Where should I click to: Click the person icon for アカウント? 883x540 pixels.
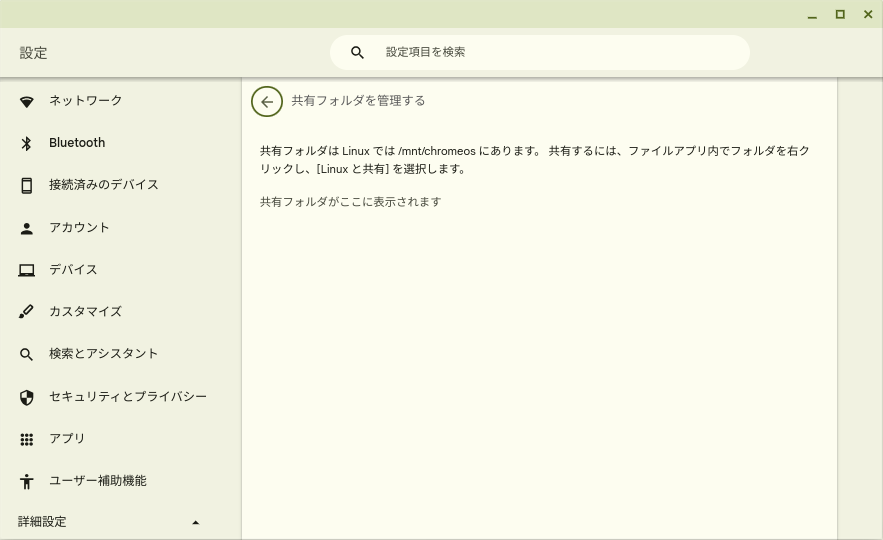(x=26, y=228)
